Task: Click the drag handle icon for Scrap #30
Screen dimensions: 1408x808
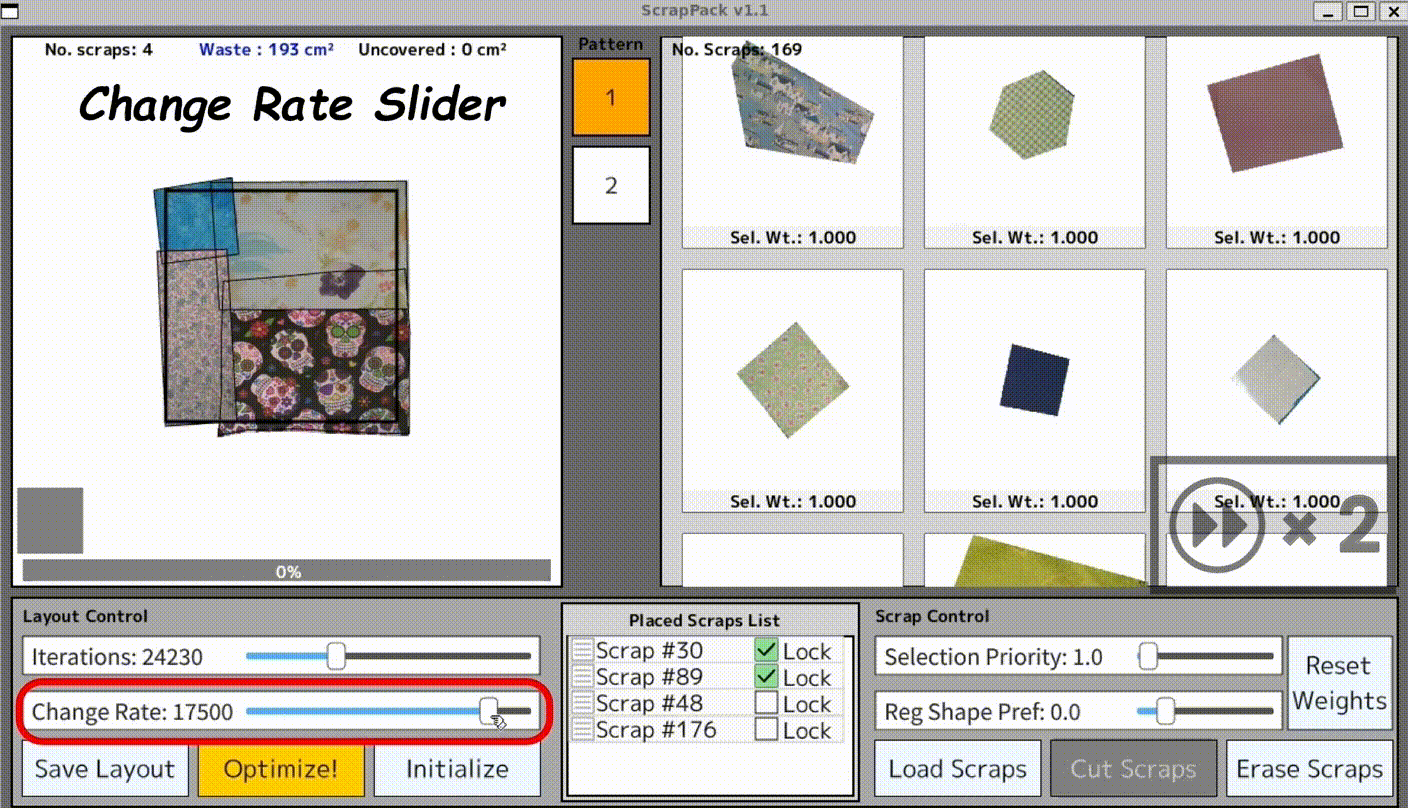Action: [582, 651]
